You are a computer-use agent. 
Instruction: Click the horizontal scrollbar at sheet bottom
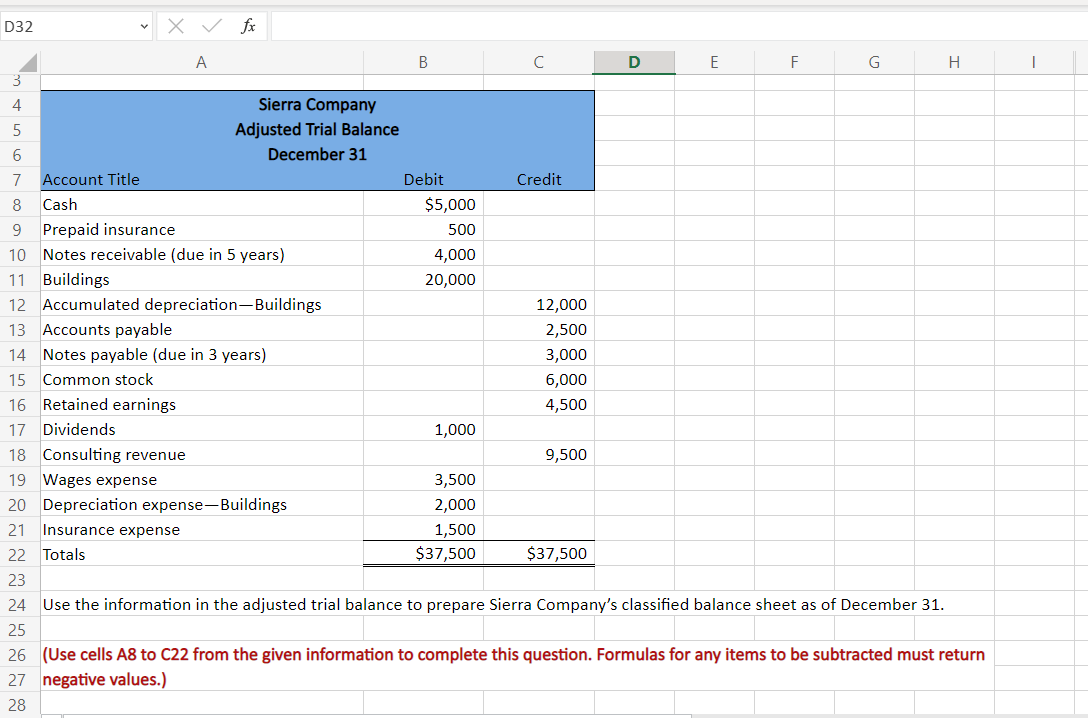coord(378,716)
